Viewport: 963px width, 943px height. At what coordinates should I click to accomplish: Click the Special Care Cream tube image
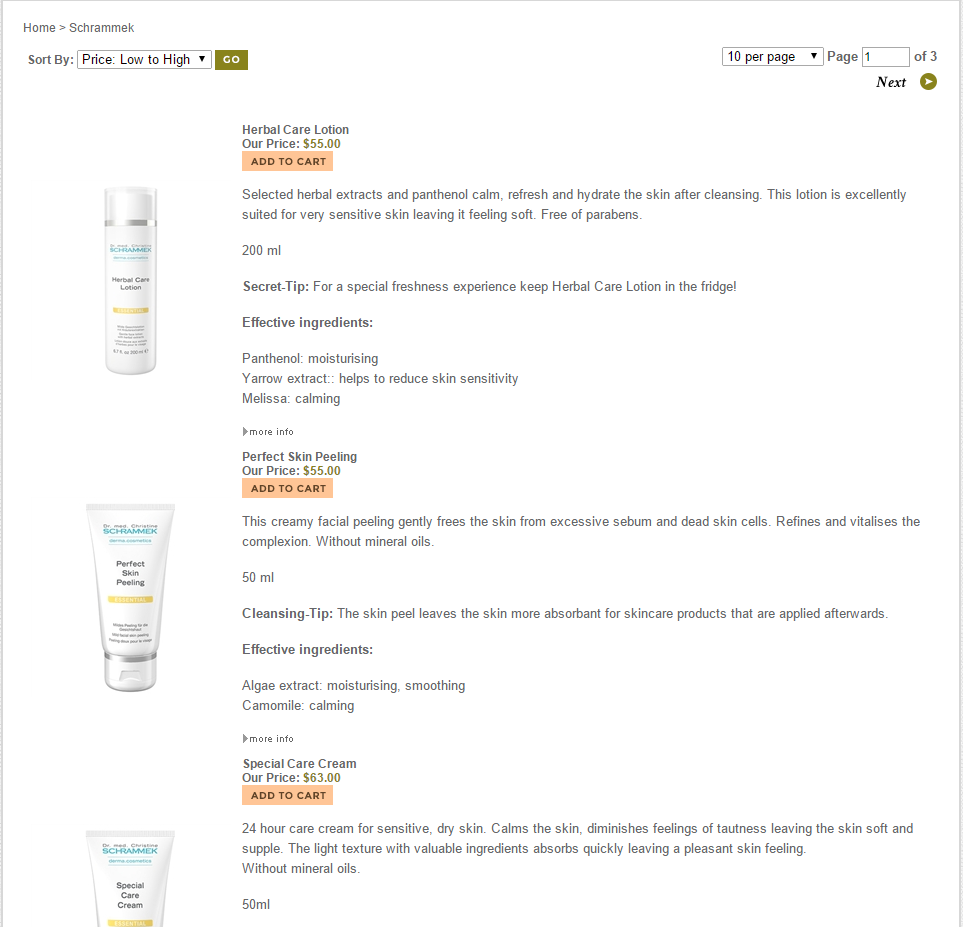[130, 878]
